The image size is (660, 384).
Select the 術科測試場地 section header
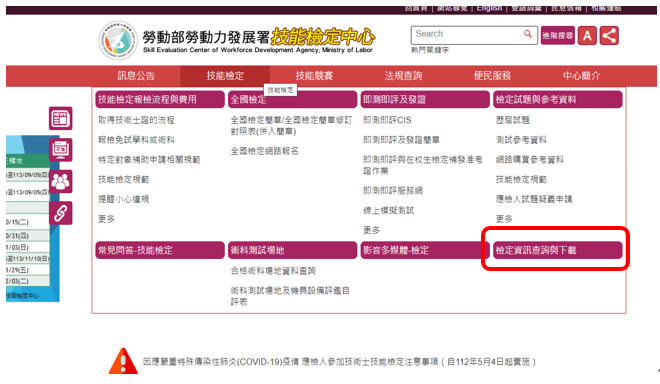(x=292, y=250)
